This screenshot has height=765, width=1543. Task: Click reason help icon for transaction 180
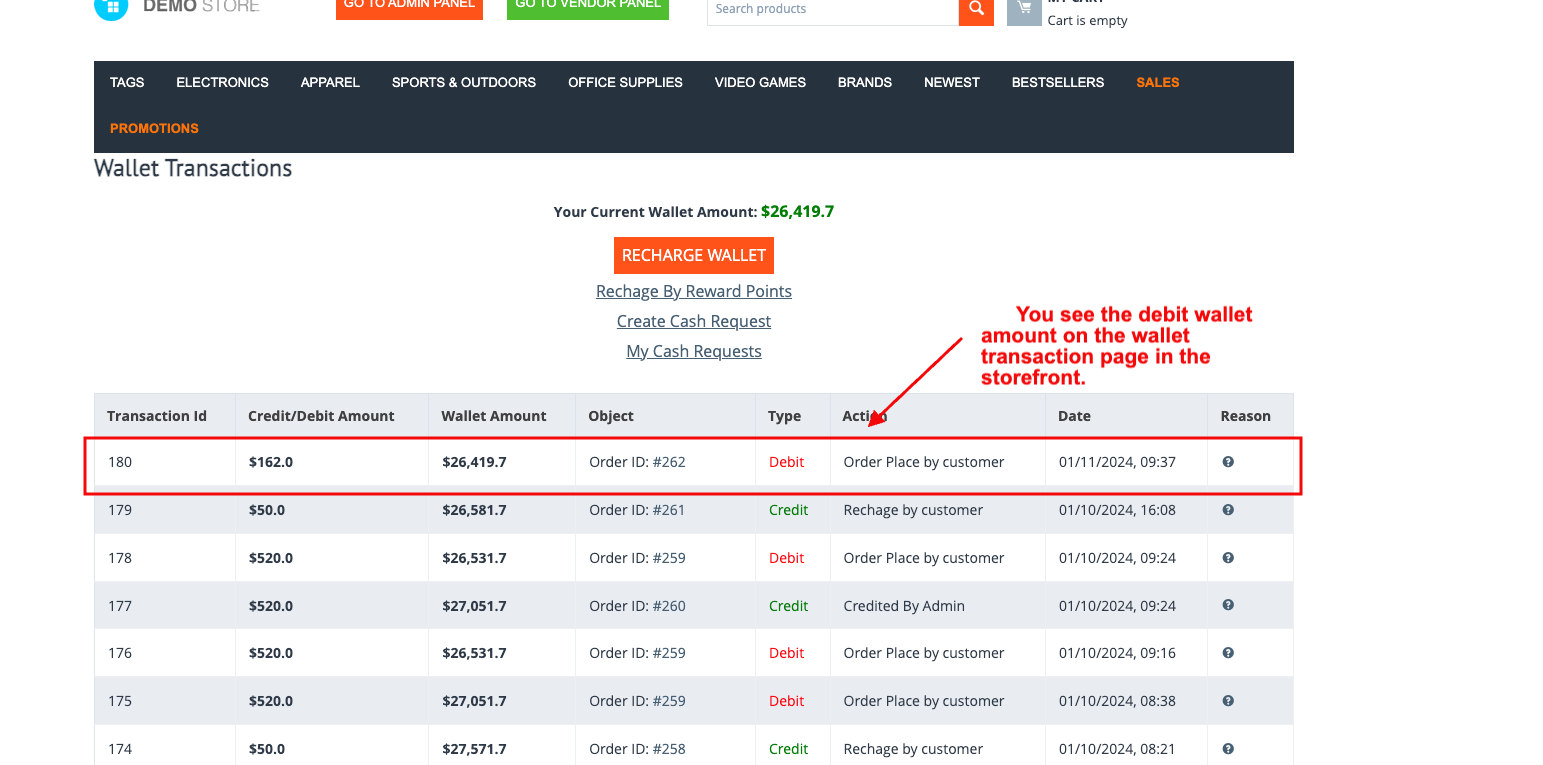click(1228, 462)
